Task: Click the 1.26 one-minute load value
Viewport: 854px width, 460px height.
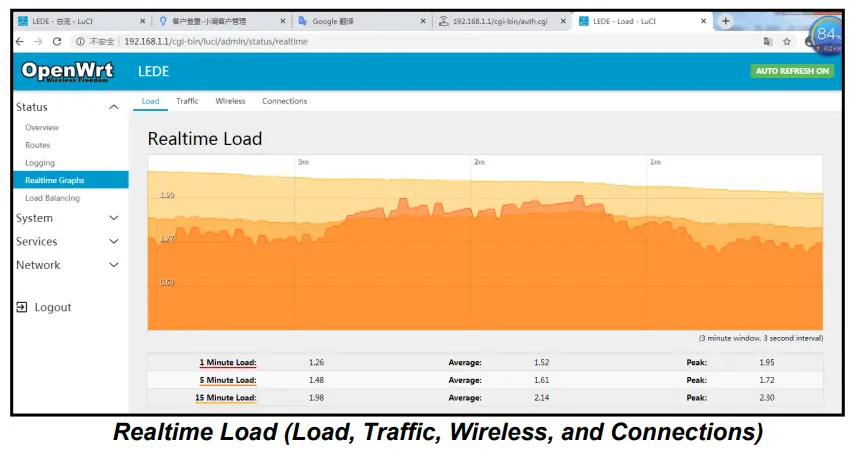Action: coord(316,363)
